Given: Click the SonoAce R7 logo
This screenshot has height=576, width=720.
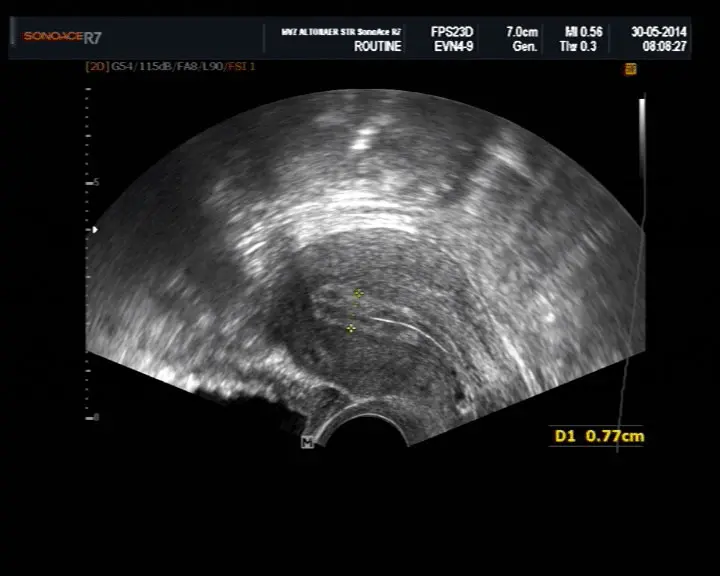Looking at the screenshot, I should [x=62, y=37].
